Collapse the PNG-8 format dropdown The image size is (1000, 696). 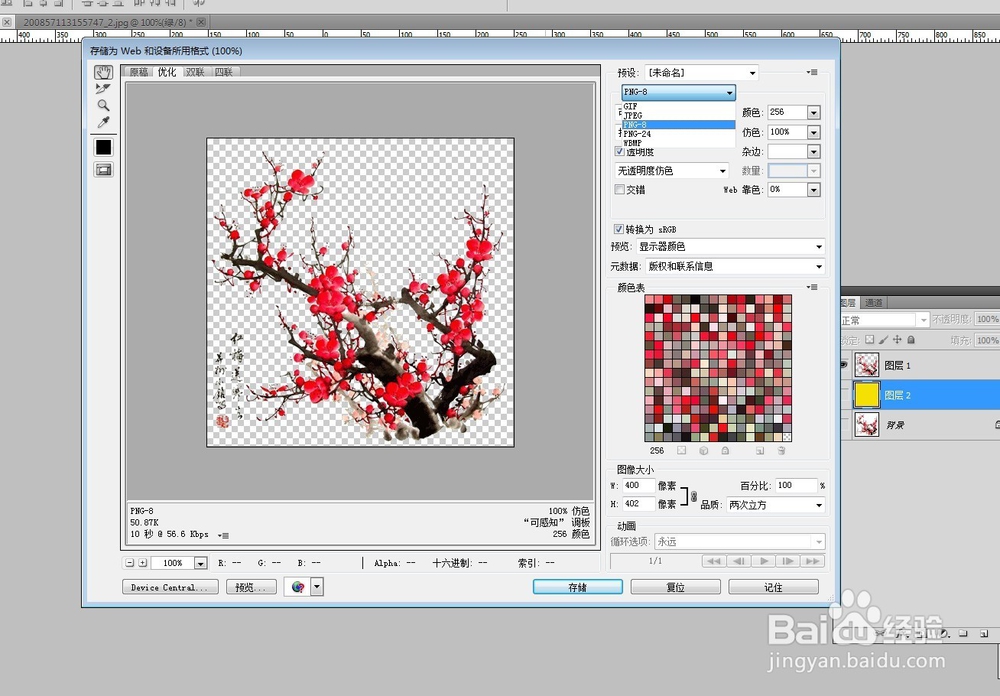679,92
